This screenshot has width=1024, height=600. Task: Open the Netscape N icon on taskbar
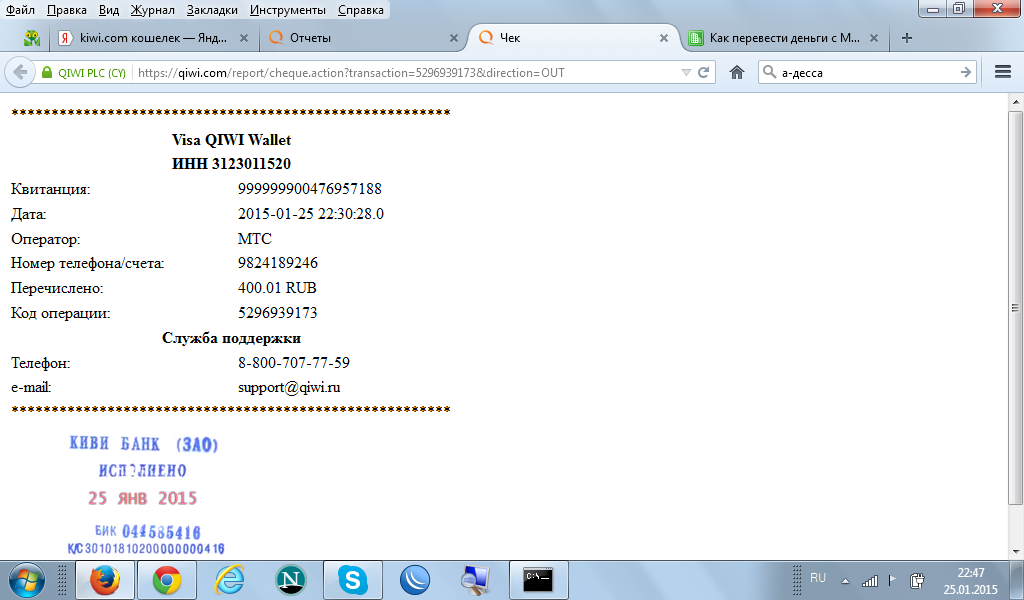[291, 580]
